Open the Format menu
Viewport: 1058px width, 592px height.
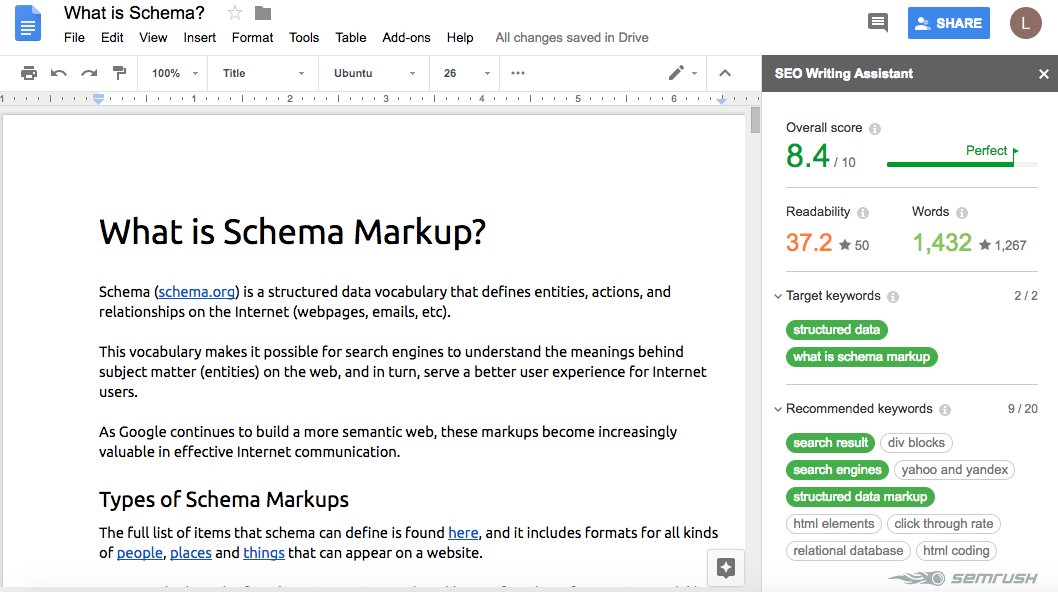tap(252, 38)
